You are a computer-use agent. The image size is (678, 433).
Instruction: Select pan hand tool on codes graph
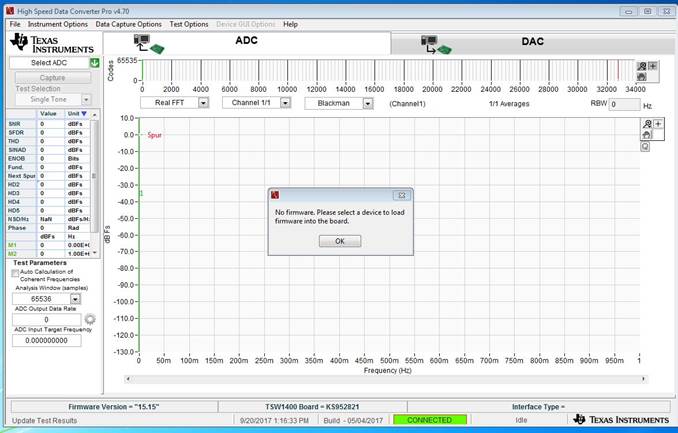pyautogui.click(x=642, y=77)
